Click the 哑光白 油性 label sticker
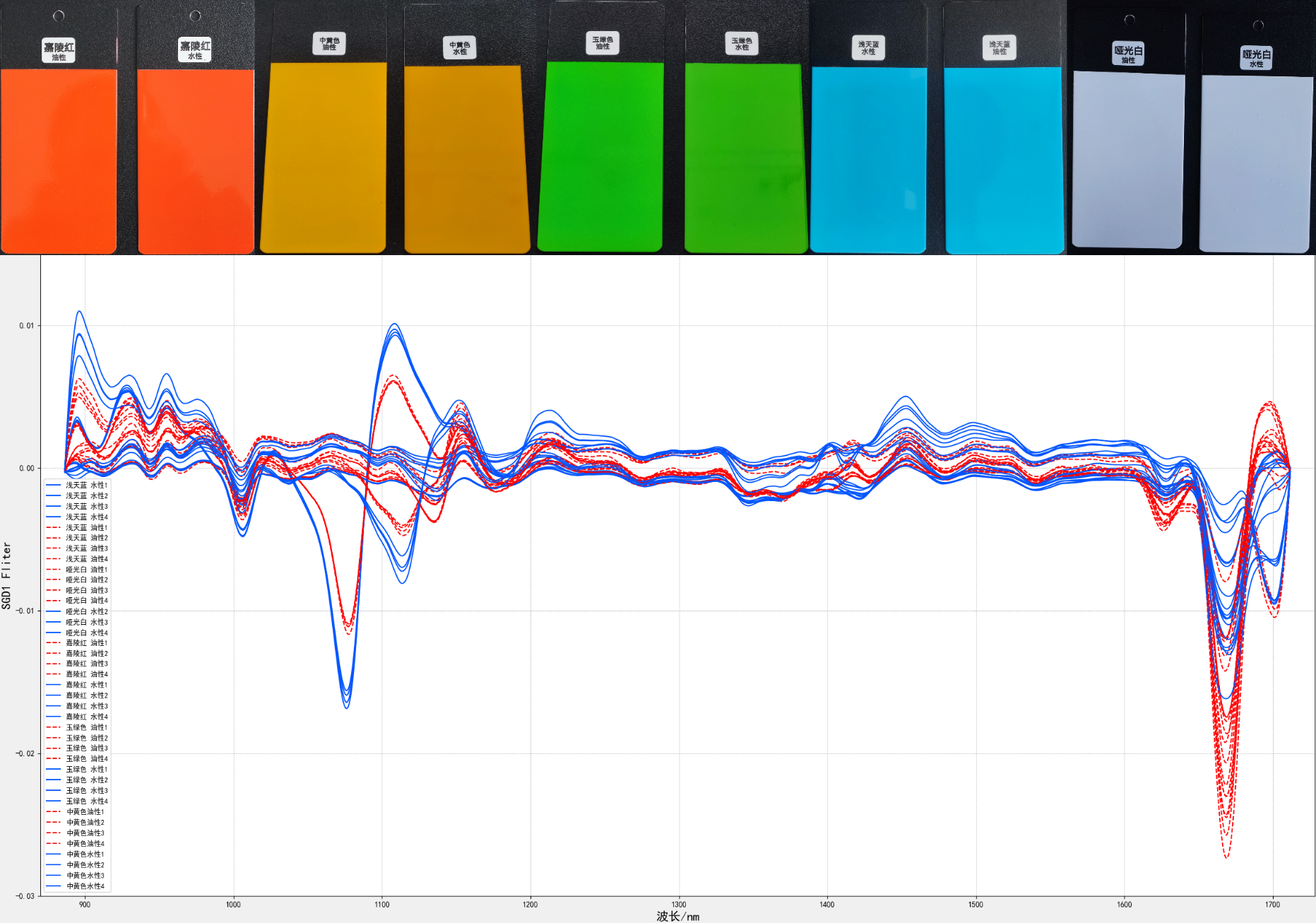 1128,54
